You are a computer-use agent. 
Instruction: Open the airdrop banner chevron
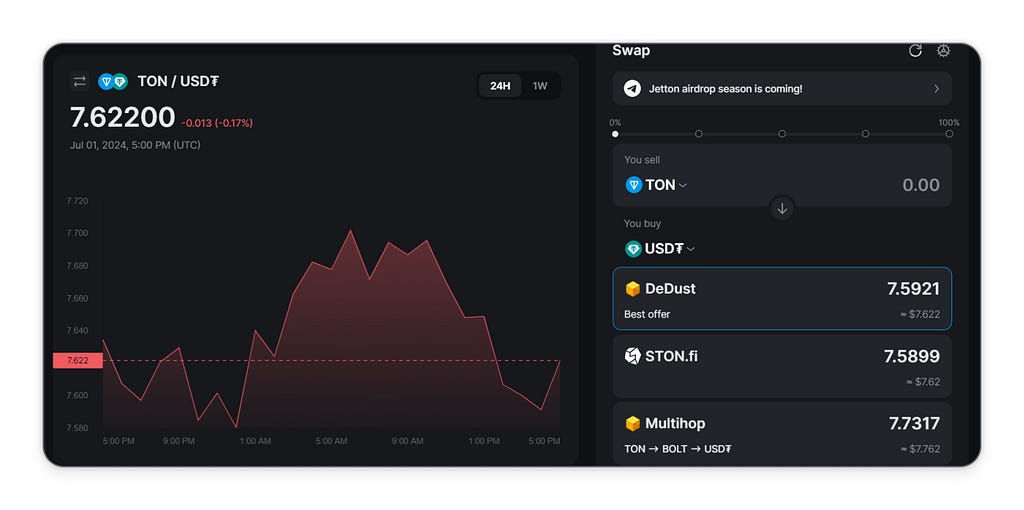click(x=936, y=88)
